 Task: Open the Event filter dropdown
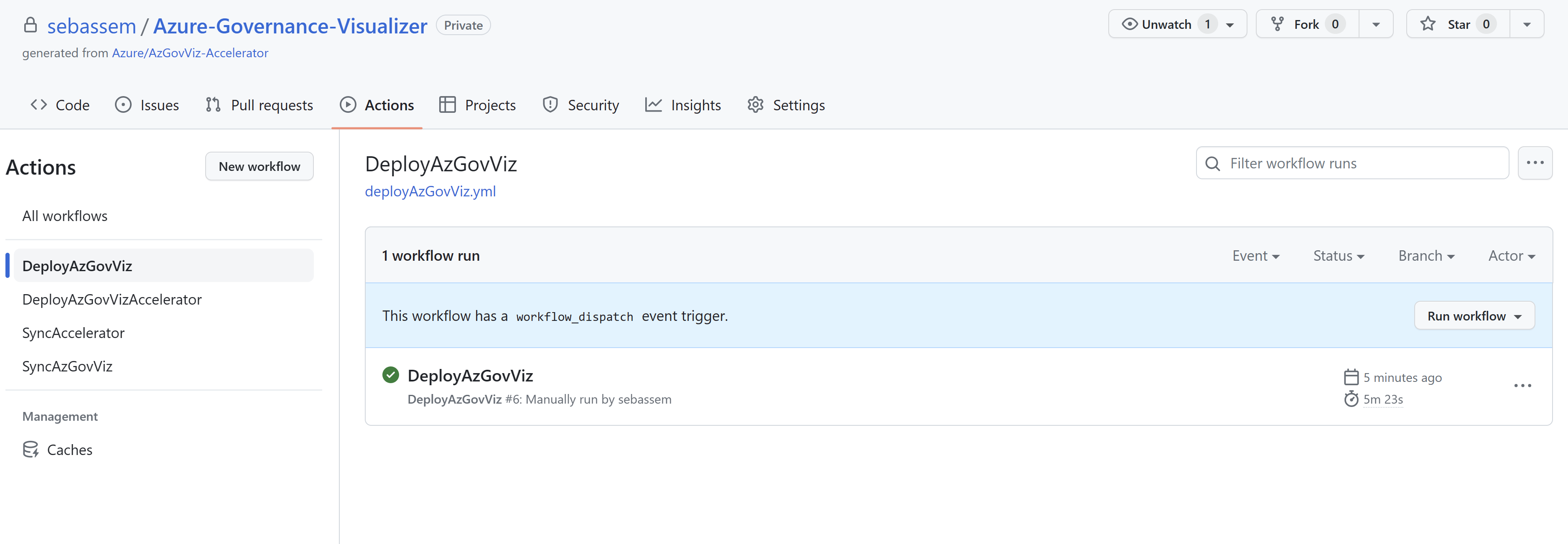point(1256,256)
